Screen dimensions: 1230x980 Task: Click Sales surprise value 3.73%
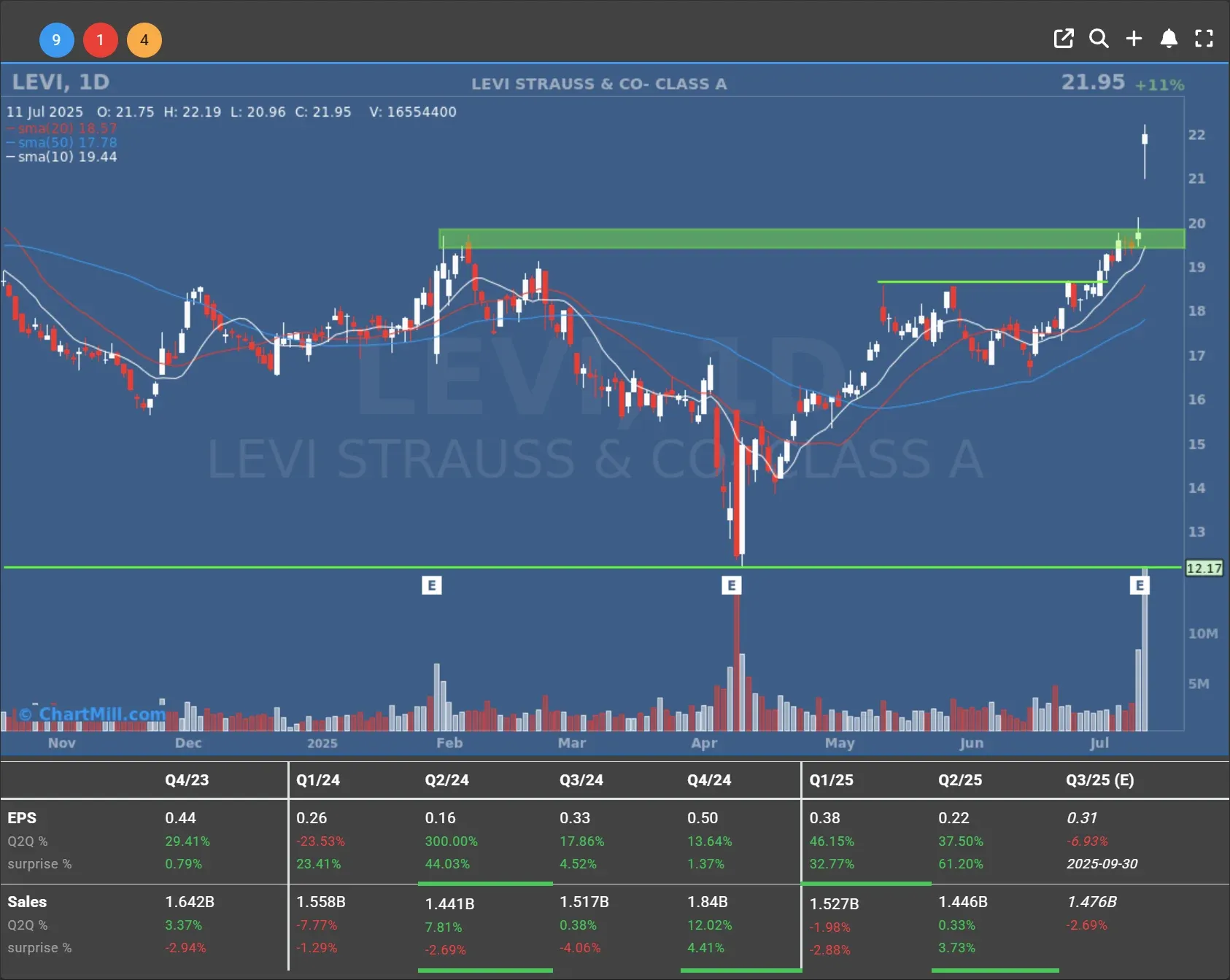(x=956, y=947)
